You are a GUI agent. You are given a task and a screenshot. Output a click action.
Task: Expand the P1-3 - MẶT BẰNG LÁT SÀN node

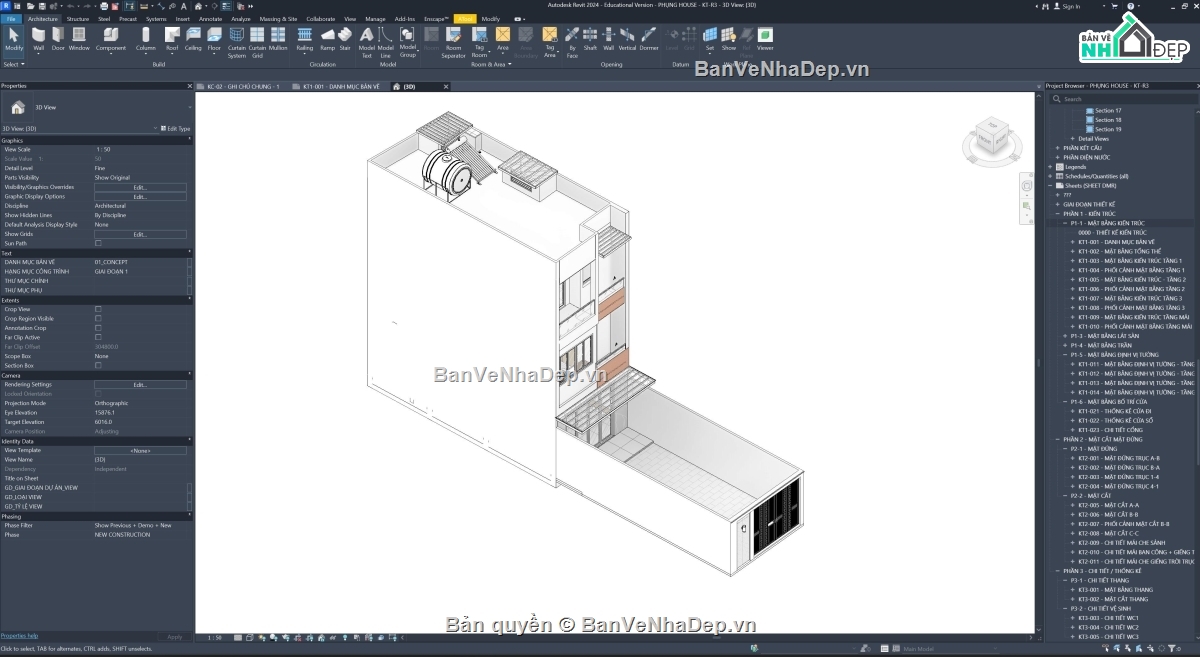pos(1065,336)
